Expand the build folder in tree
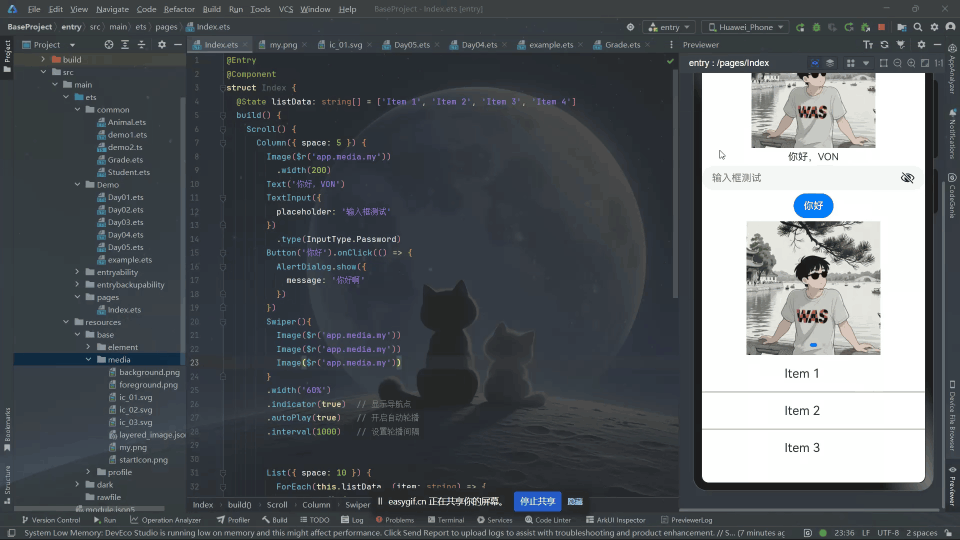The image size is (960, 540). [43, 59]
